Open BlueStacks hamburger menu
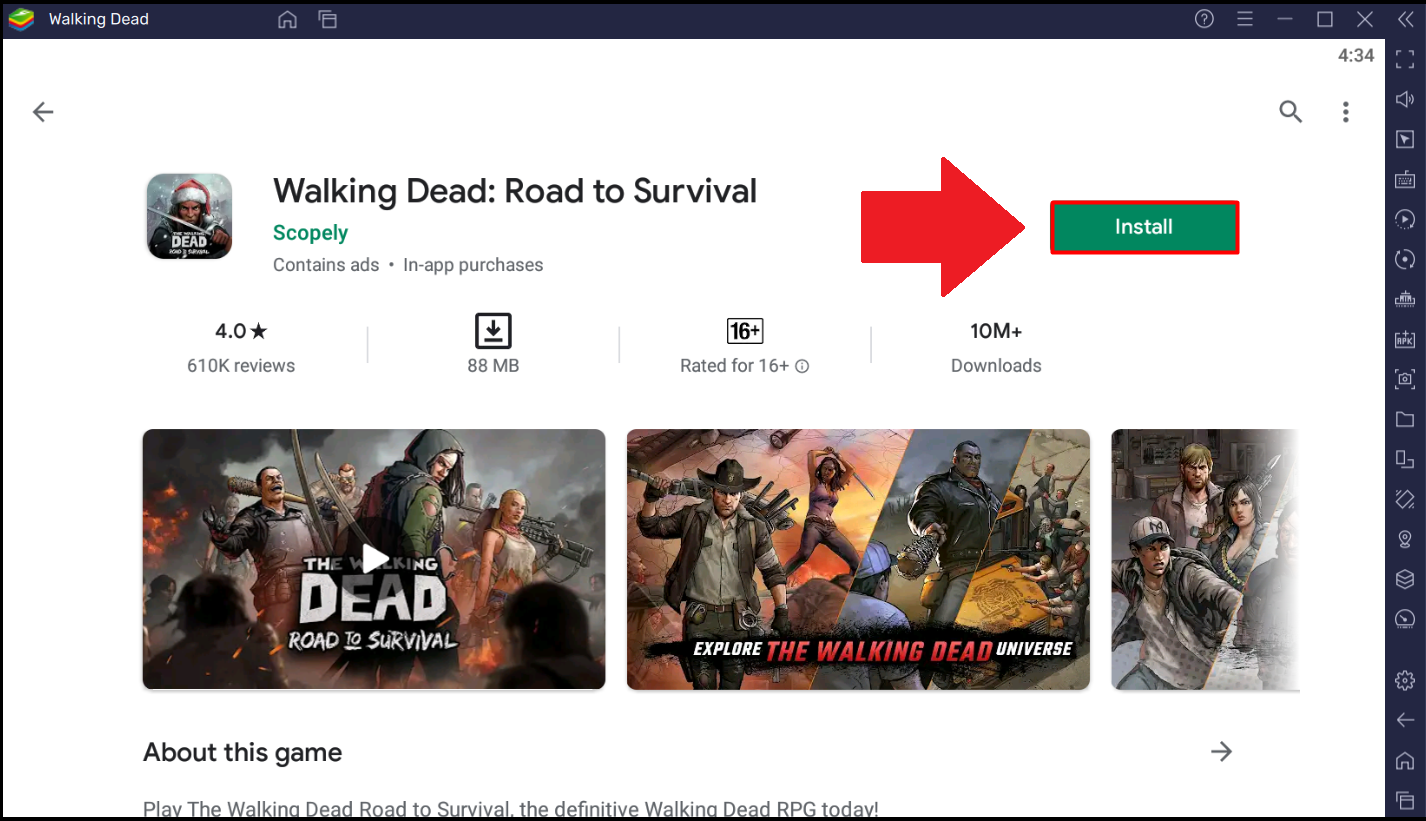Image resolution: width=1426 pixels, height=821 pixels. pyautogui.click(x=1245, y=19)
